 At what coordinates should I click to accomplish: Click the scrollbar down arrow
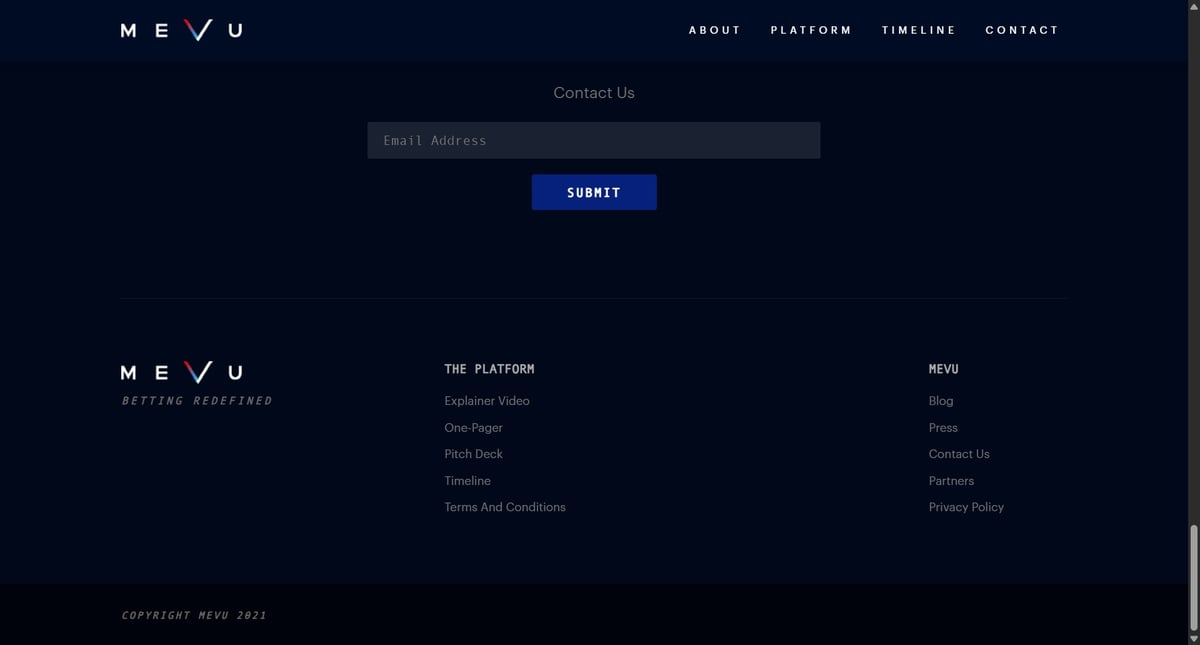point(1192,638)
